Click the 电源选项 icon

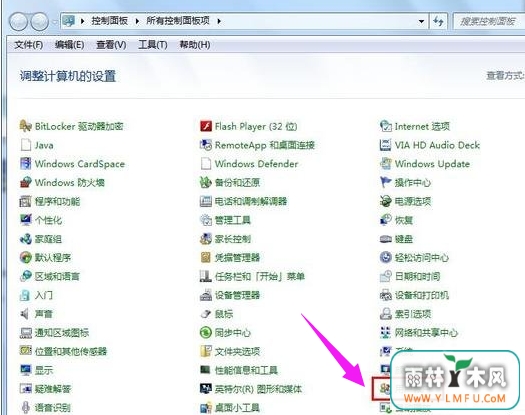[386, 201]
